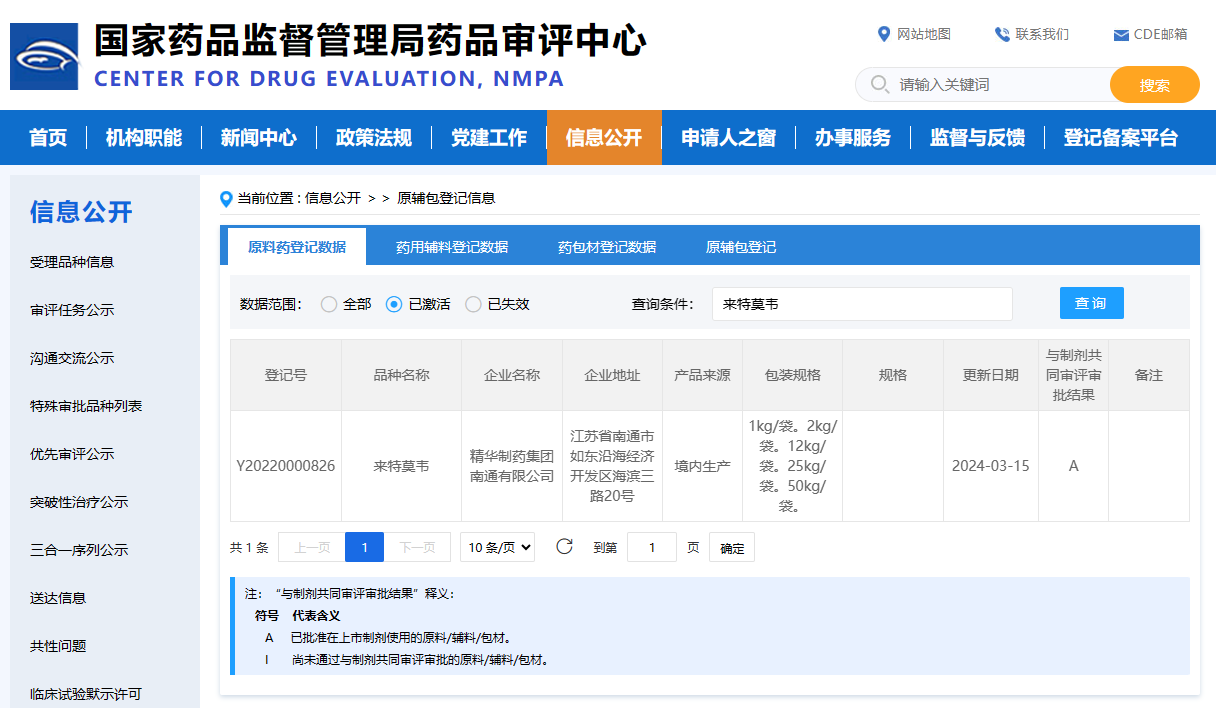Click the 联系我们 phone icon
The height and width of the screenshot is (708, 1216).
1000,33
